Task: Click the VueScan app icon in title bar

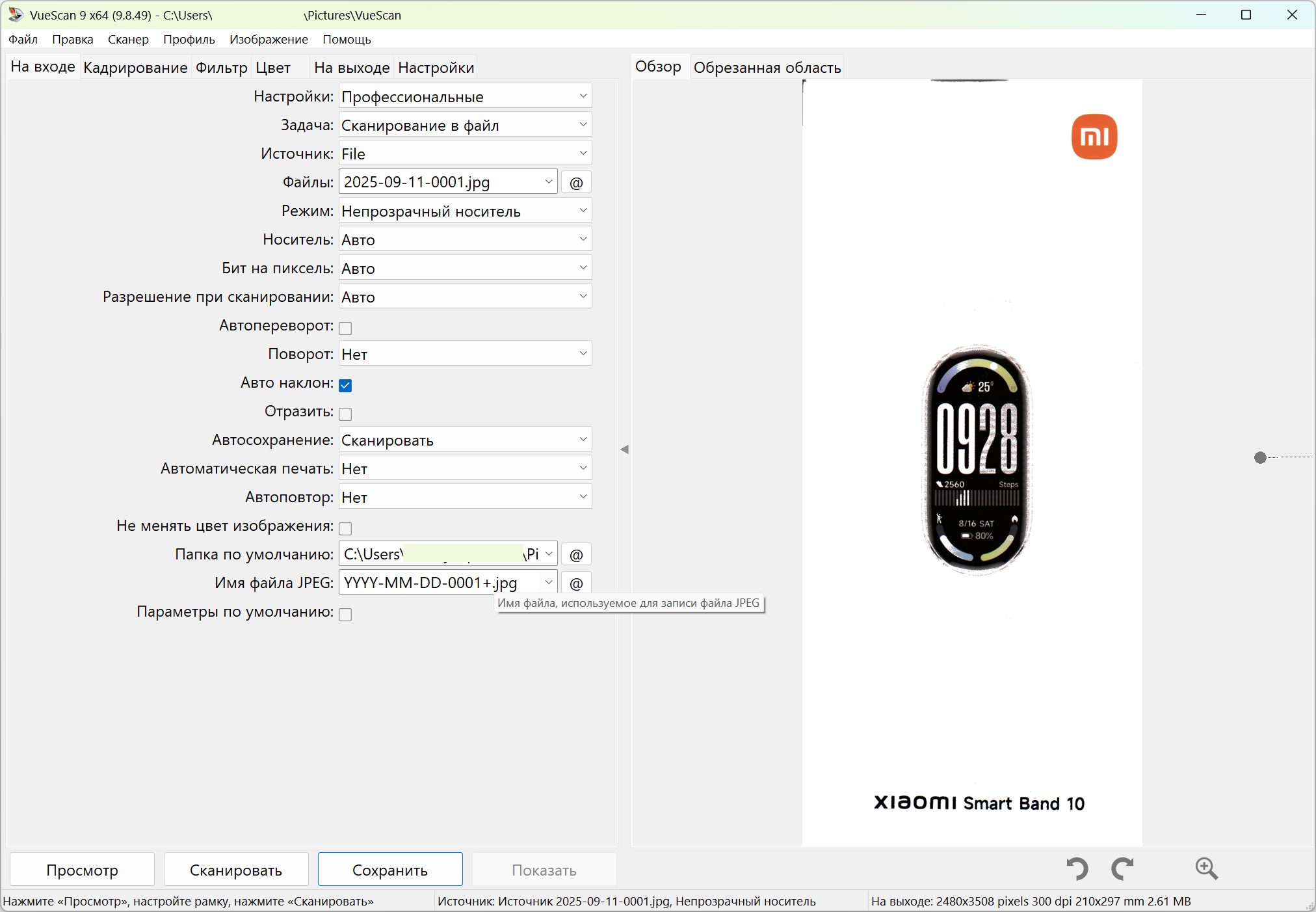Action: pos(15,14)
